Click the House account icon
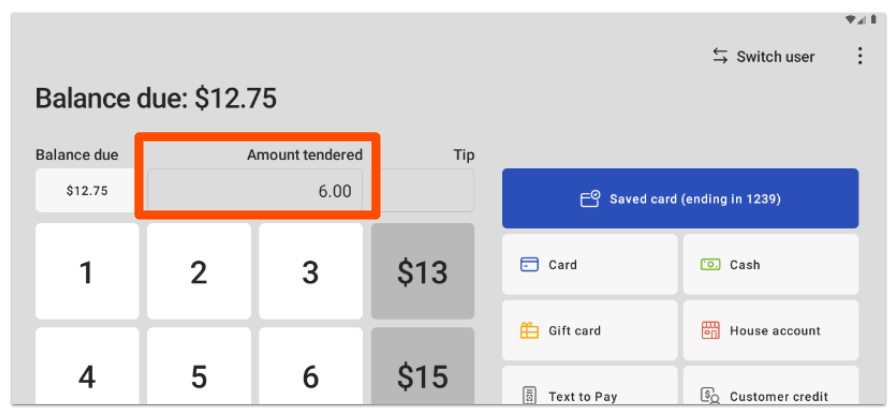The width and height of the screenshot is (896, 412). tap(710, 331)
